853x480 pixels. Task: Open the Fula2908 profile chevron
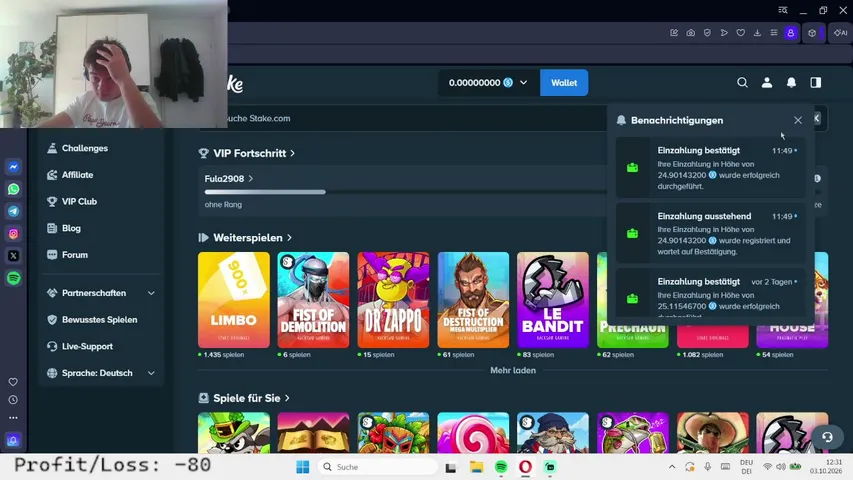tap(251, 179)
